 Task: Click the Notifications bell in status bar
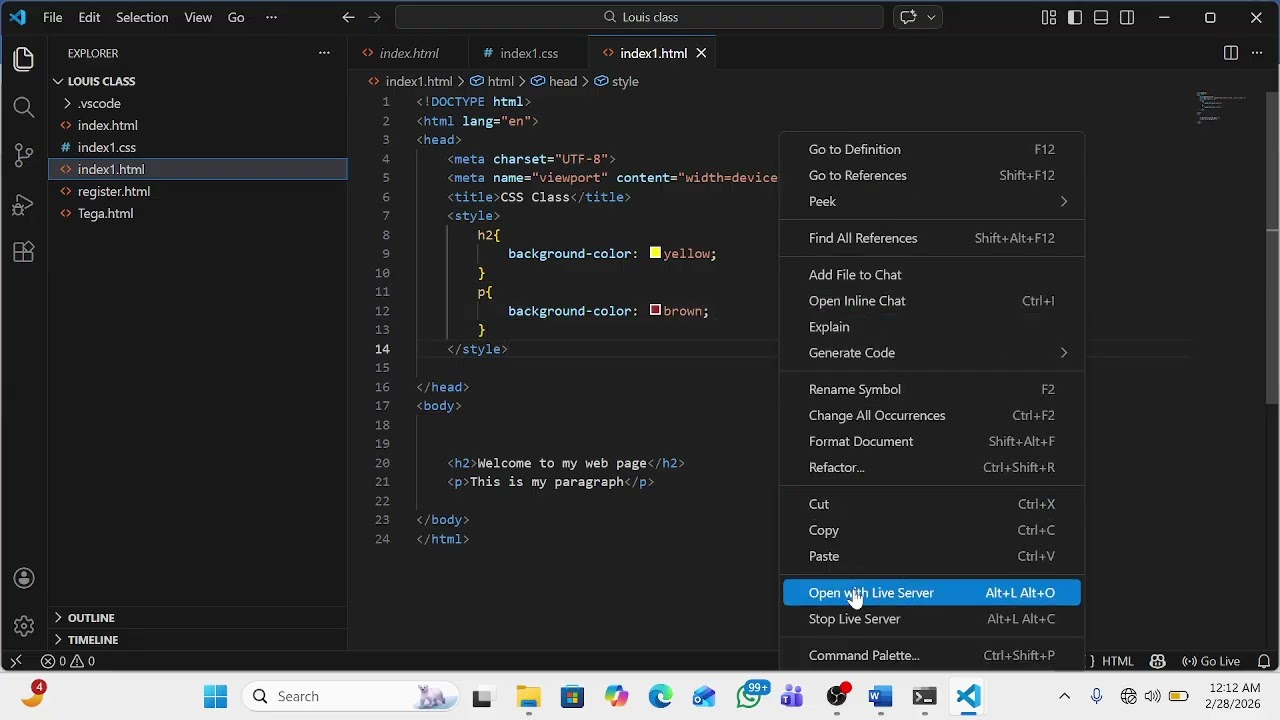tap(1264, 661)
